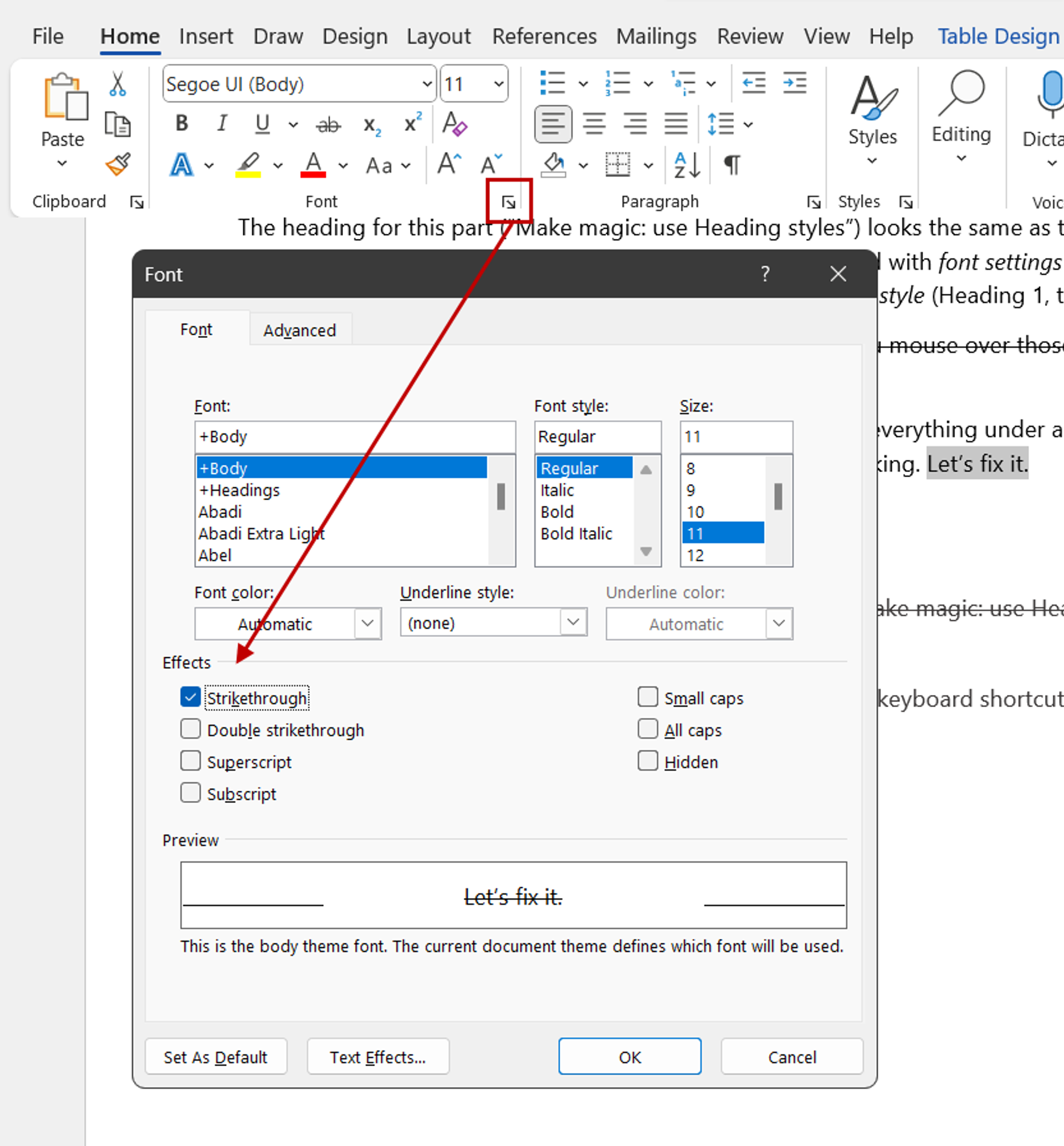Check the Subscript checkbox
Image resolution: width=1064 pixels, height=1146 pixels.
tap(191, 793)
